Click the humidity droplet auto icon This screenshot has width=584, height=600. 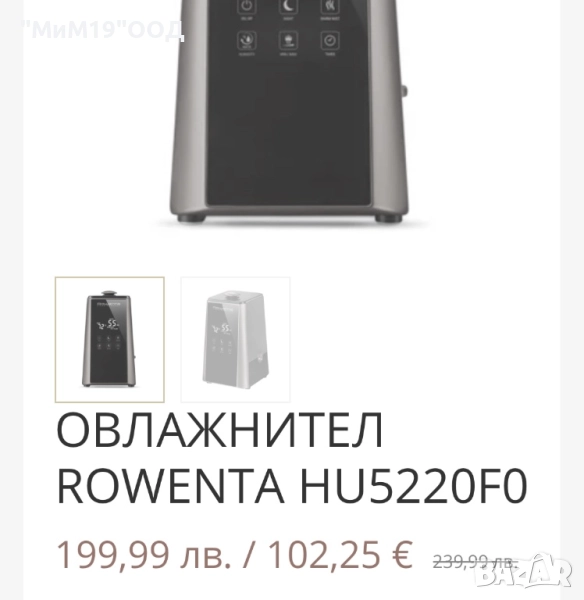tap(247, 40)
